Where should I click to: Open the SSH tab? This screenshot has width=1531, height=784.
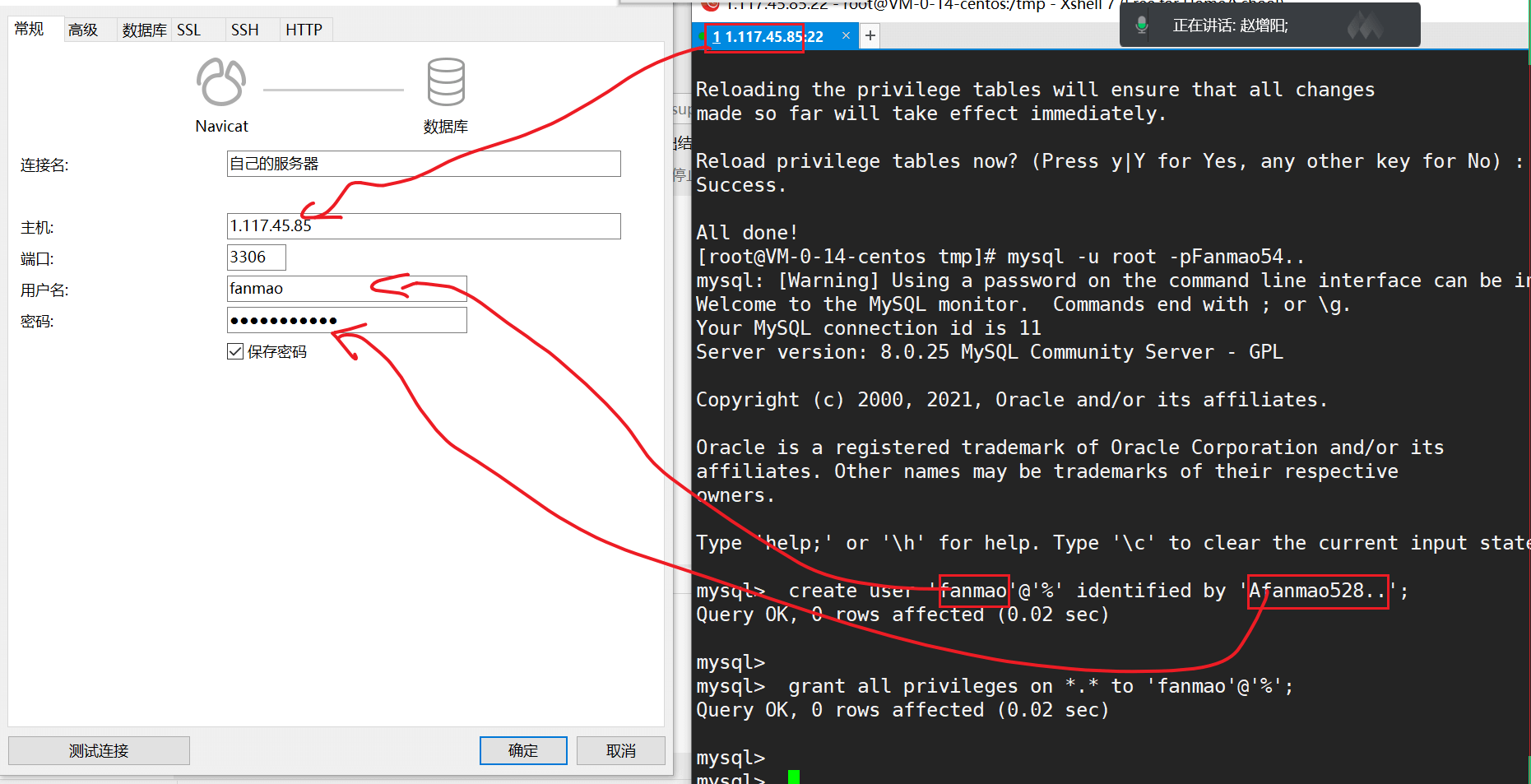245,30
